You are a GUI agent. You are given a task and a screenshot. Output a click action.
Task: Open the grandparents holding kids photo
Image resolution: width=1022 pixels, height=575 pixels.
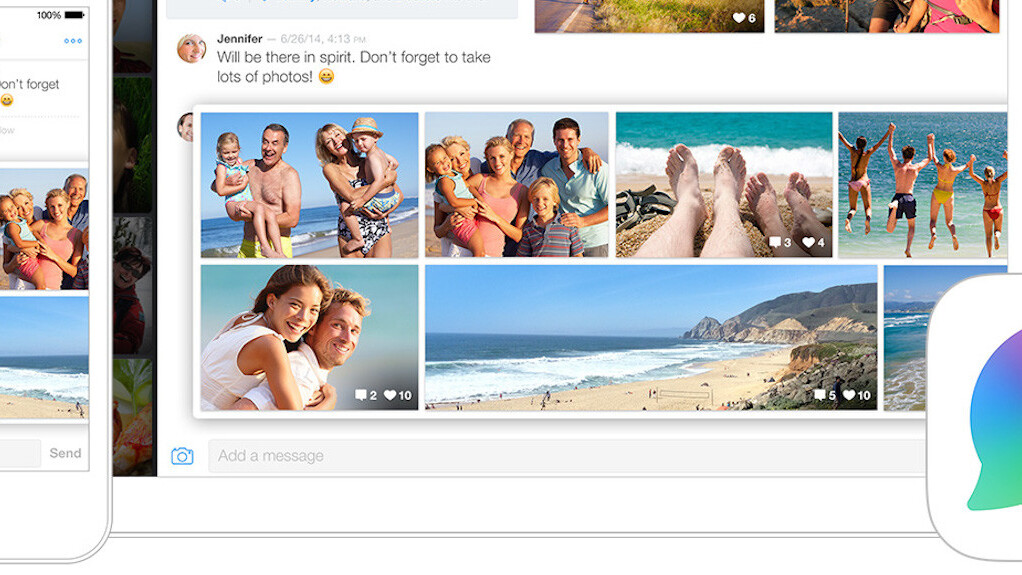coord(309,185)
